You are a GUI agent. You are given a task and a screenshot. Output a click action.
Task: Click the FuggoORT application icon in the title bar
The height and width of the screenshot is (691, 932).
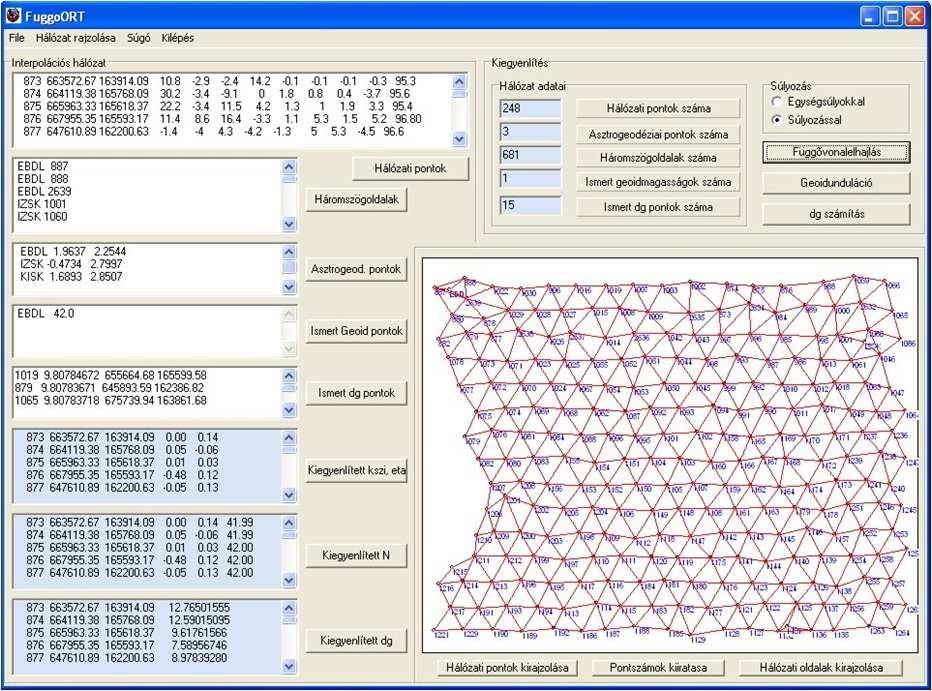13,15
